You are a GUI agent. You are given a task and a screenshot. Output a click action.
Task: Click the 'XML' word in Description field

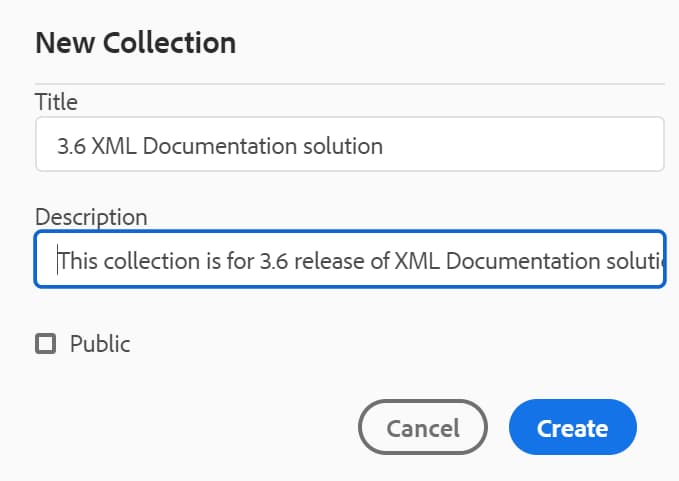tap(417, 261)
